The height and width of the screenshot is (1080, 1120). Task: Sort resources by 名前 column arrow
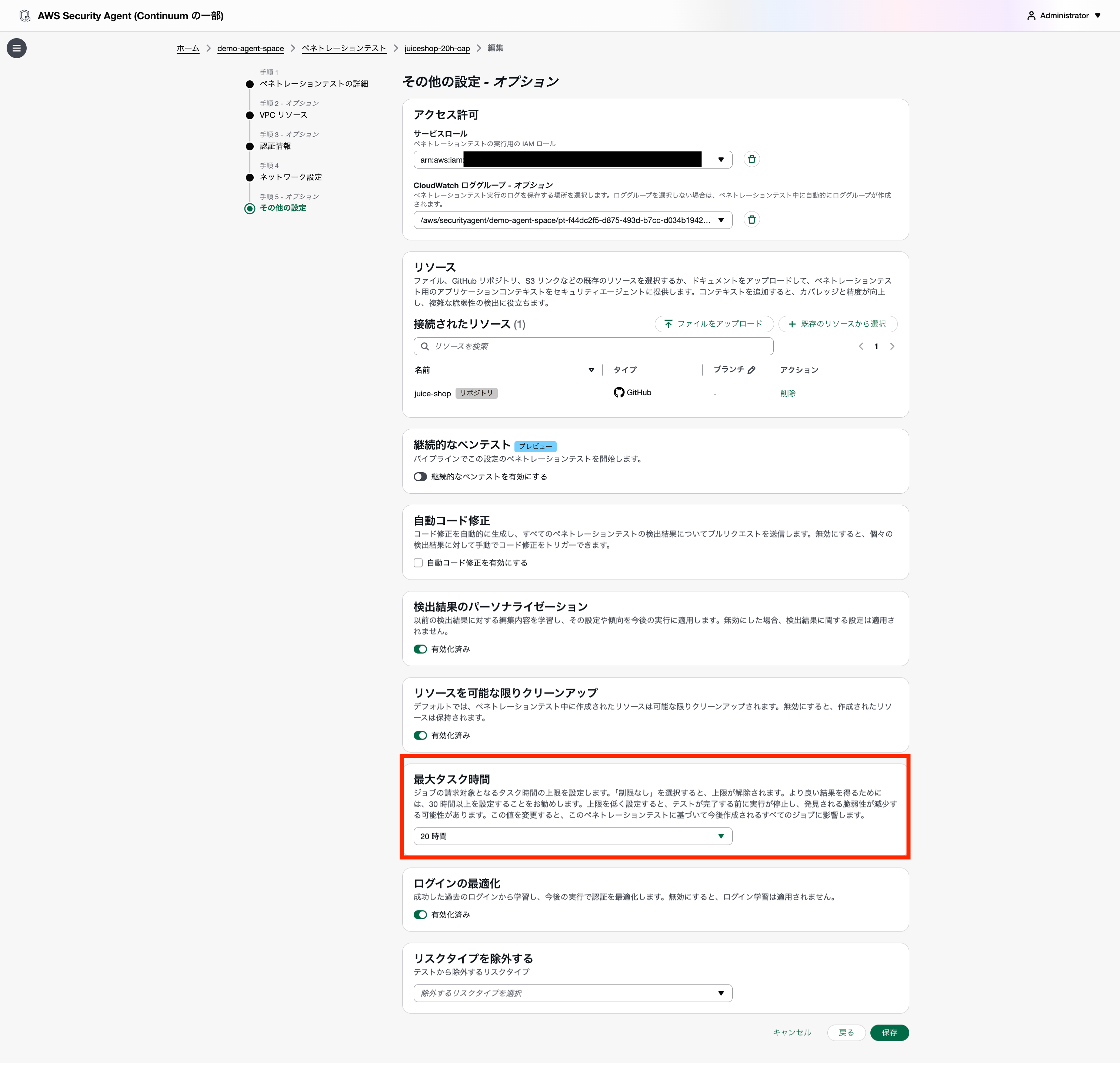coord(591,370)
